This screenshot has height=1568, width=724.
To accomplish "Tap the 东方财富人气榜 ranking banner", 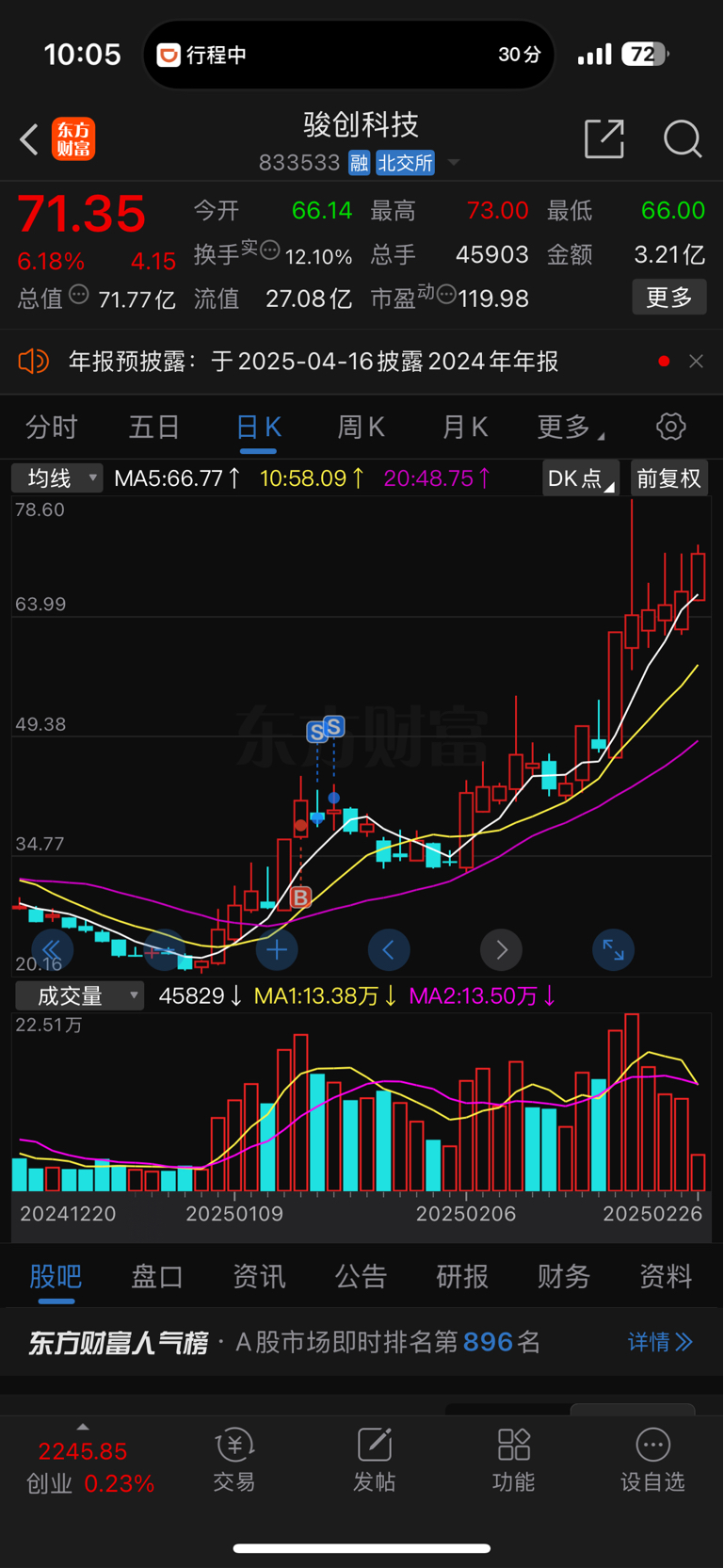I will click(x=362, y=1342).
